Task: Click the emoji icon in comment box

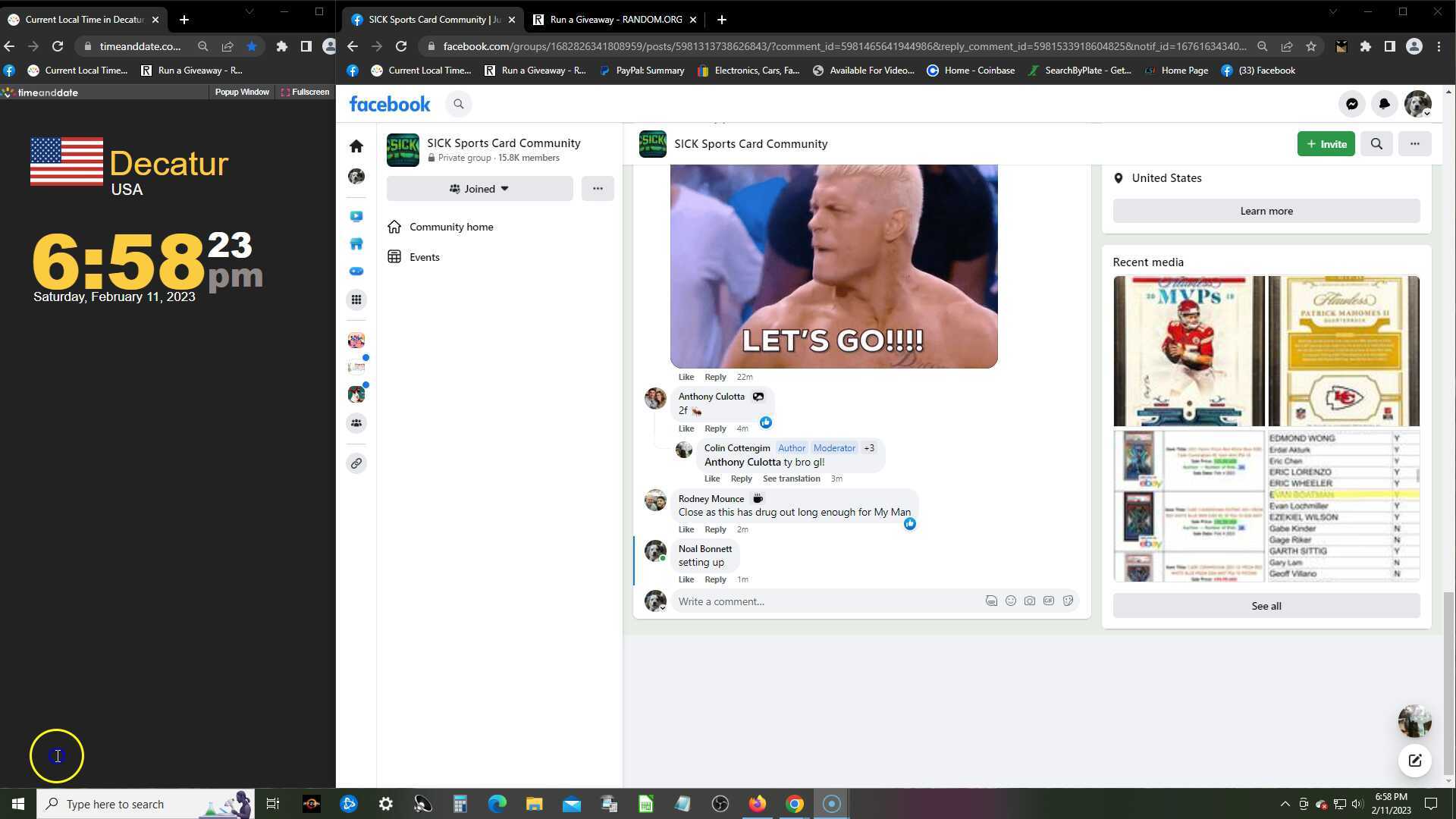Action: (1010, 601)
